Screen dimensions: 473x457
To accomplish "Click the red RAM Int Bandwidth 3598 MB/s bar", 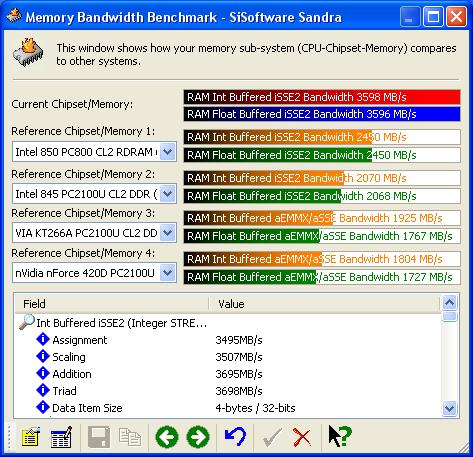I will (322, 97).
